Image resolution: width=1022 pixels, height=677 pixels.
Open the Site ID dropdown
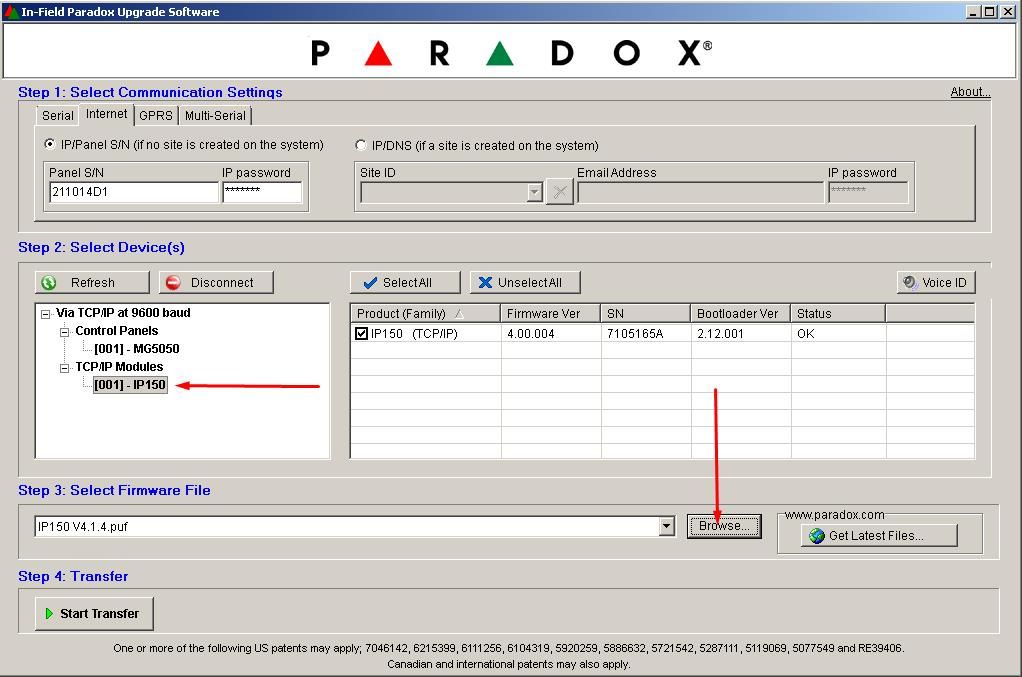coord(534,192)
